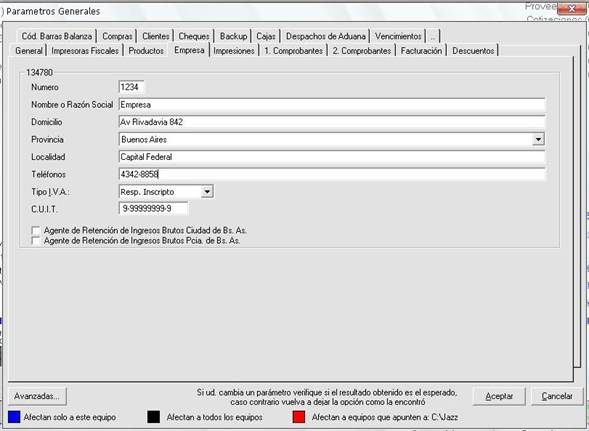This screenshot has width=589, height=431.
Task: Click the red color legend square
Action: pyautogui.click(x=299, y=417)
